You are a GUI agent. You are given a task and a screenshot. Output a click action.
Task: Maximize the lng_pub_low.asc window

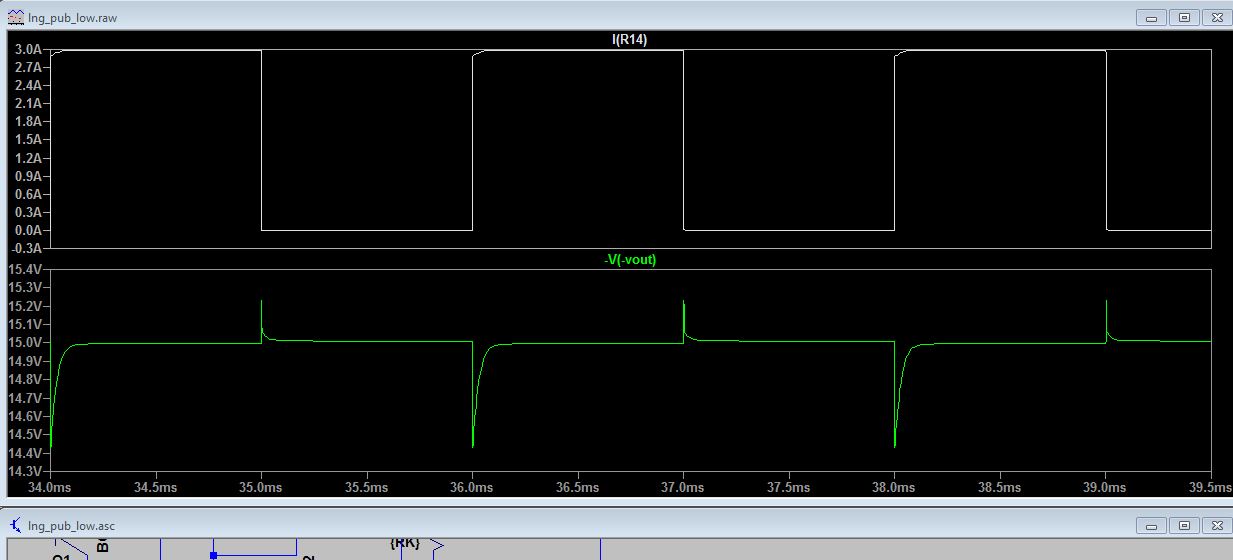pyautogui.click(x=1185, y=525)
